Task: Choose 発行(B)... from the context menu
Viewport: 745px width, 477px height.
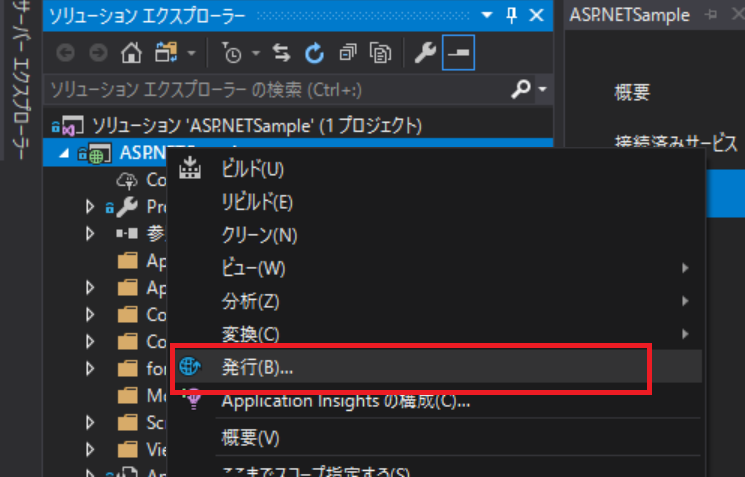Action: (x=436, y=367)
